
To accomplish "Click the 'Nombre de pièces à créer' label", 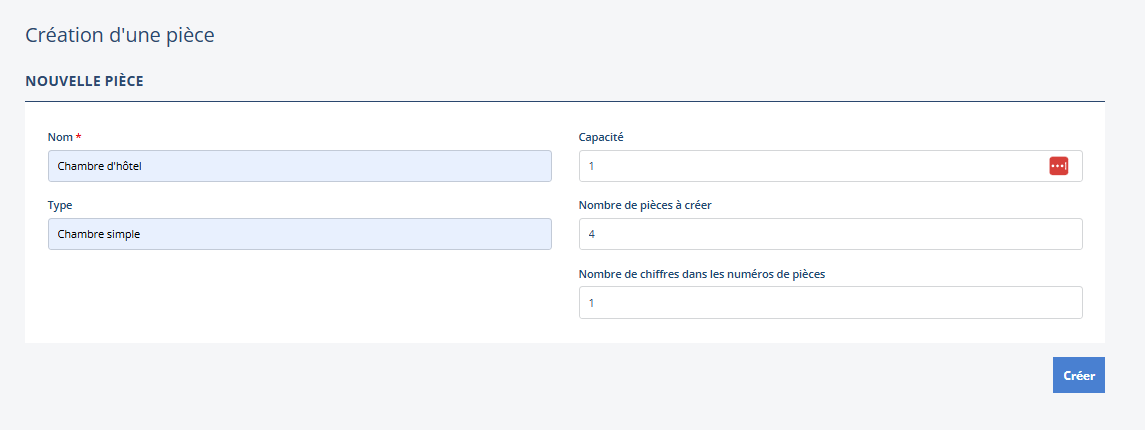I will tap(645, 205).
